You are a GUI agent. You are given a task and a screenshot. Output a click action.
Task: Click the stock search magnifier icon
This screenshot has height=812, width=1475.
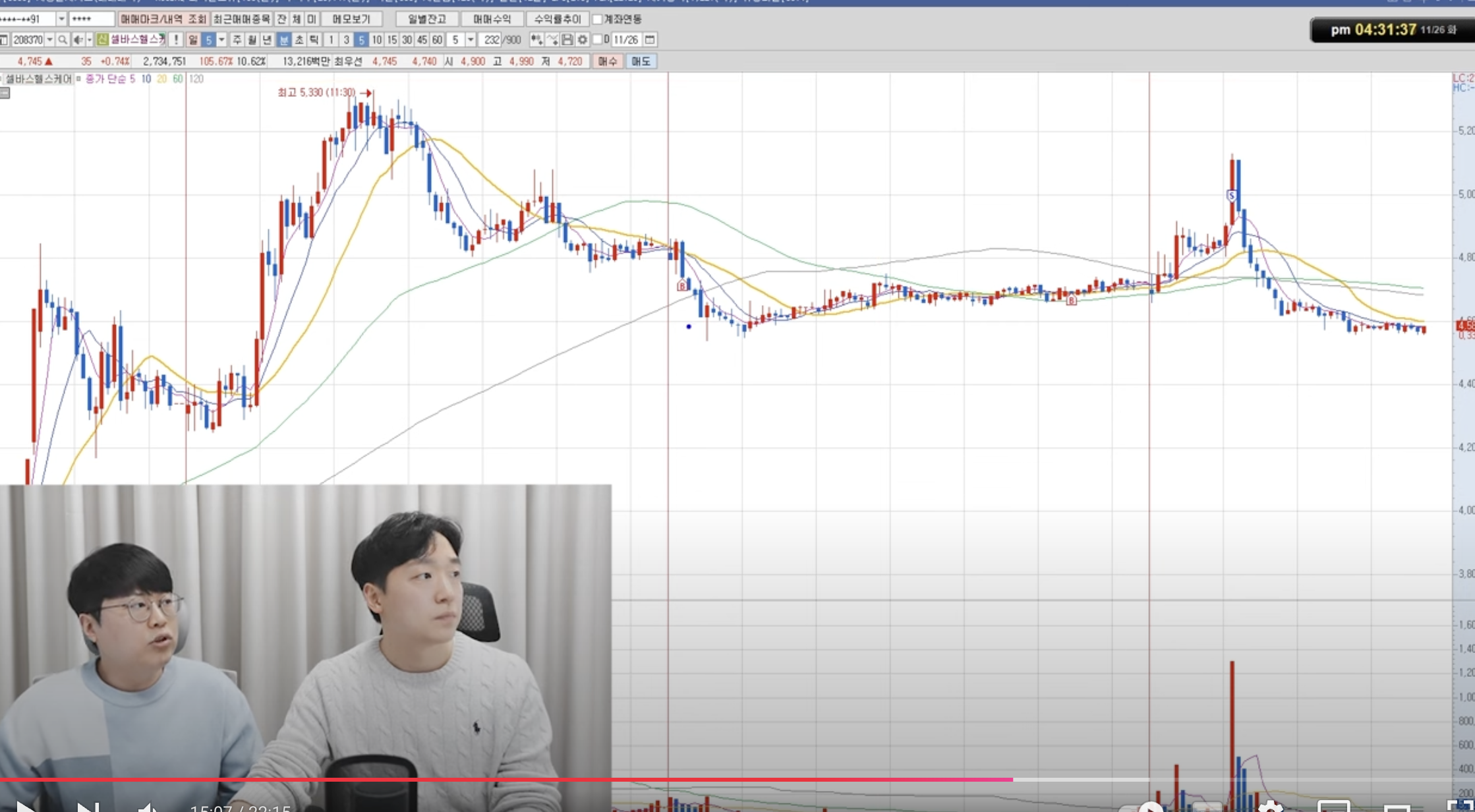point(63,40)
